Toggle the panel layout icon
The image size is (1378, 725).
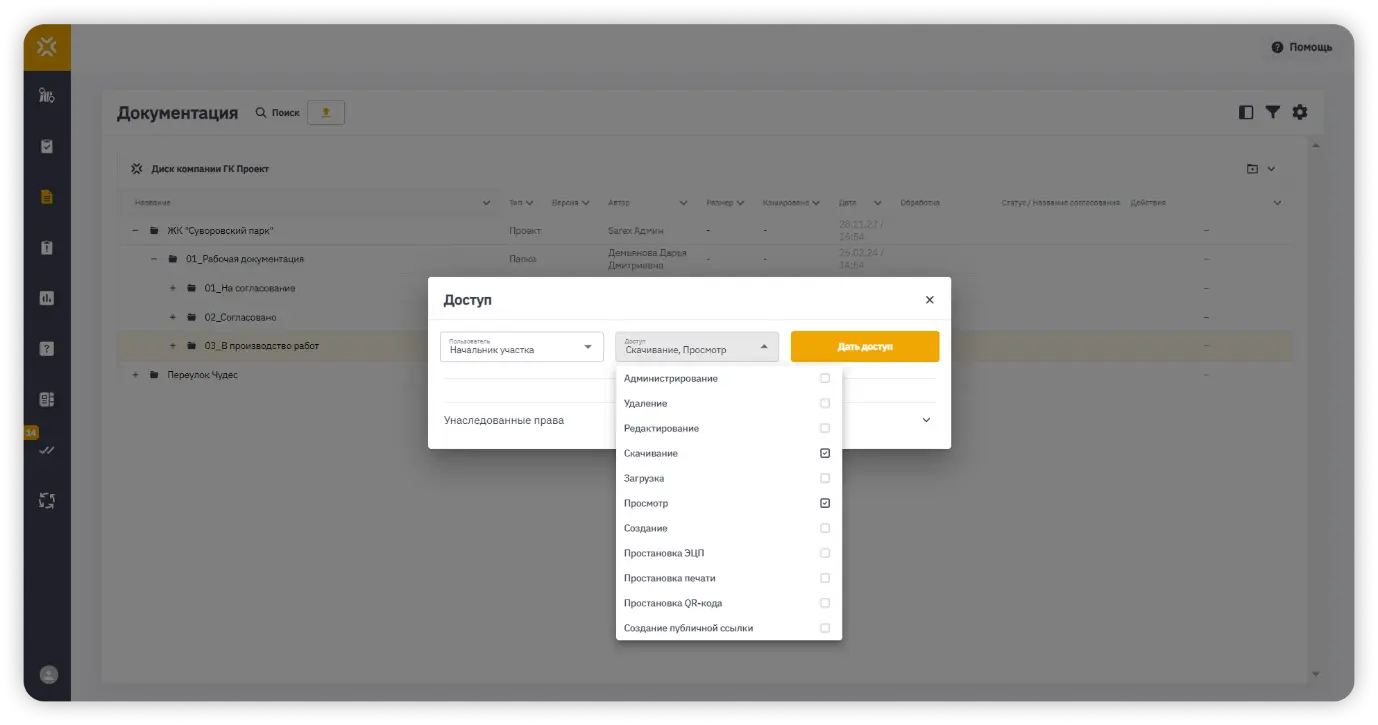click(x=1245, y=112)
